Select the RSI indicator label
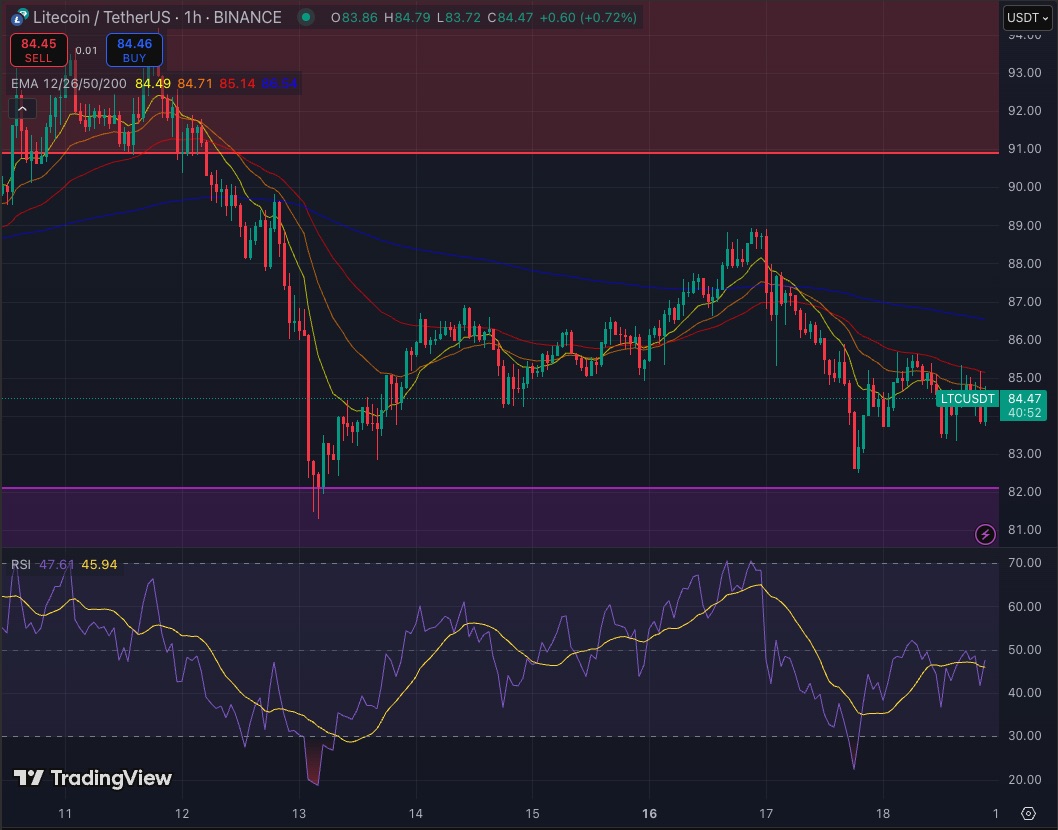 point(22,564)
